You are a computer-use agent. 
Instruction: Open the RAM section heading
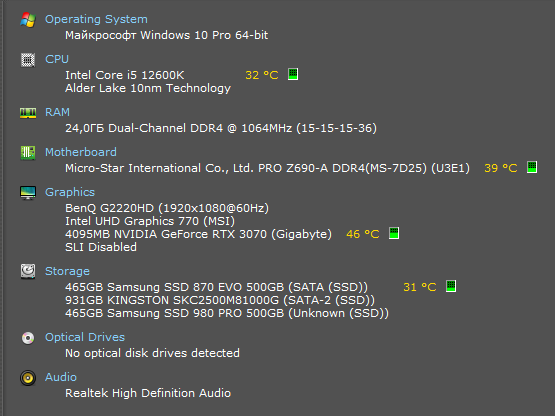coord(57,112)
